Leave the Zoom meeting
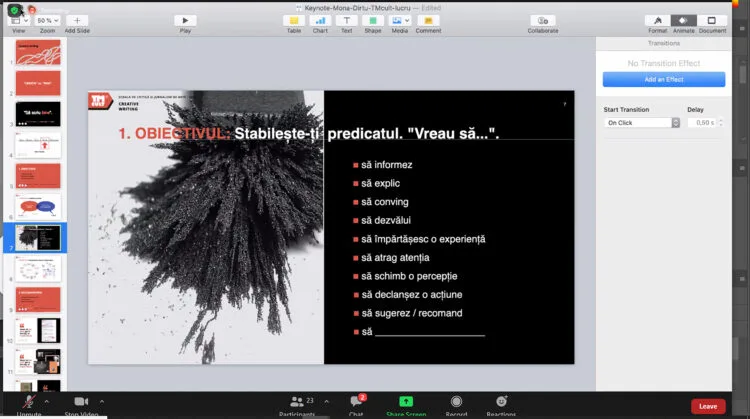This screenshot has width=750, height=419. click(708, 407)
